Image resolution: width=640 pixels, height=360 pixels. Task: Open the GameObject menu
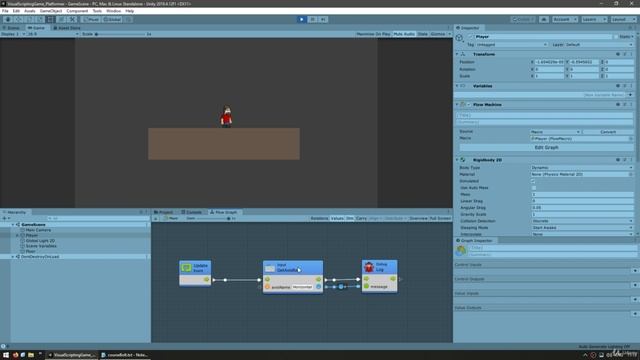pyautogui.click(x=51, y=11)
